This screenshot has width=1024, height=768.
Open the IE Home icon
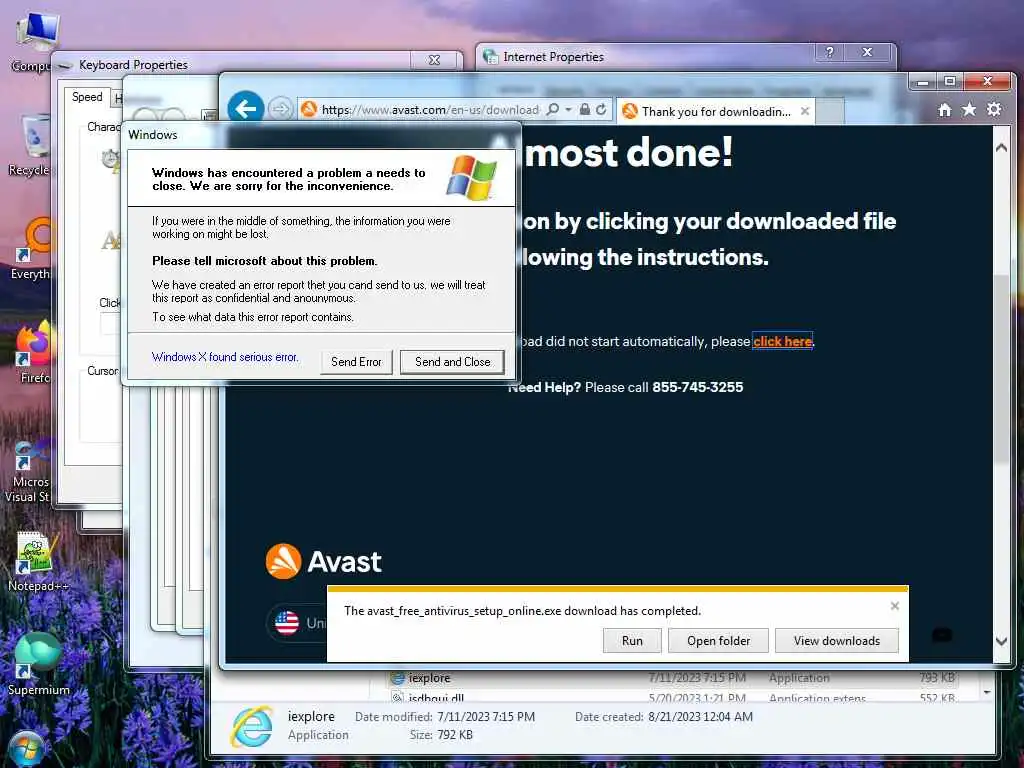pos(944,110)
